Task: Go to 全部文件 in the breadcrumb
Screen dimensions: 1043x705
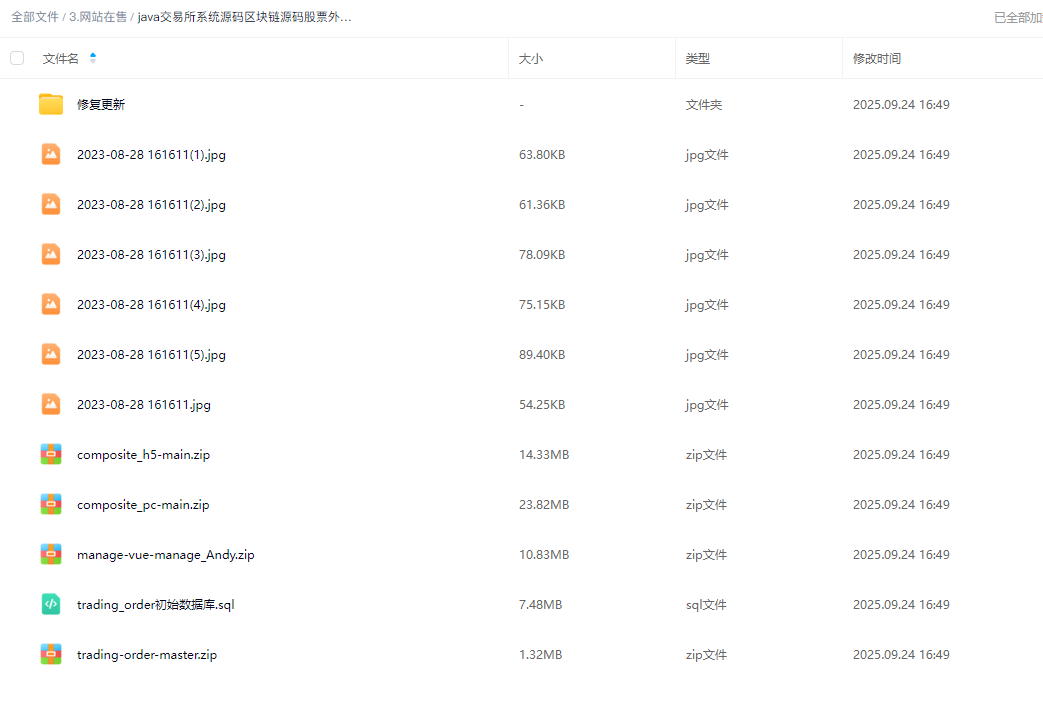Action: [x=34, y=17]
